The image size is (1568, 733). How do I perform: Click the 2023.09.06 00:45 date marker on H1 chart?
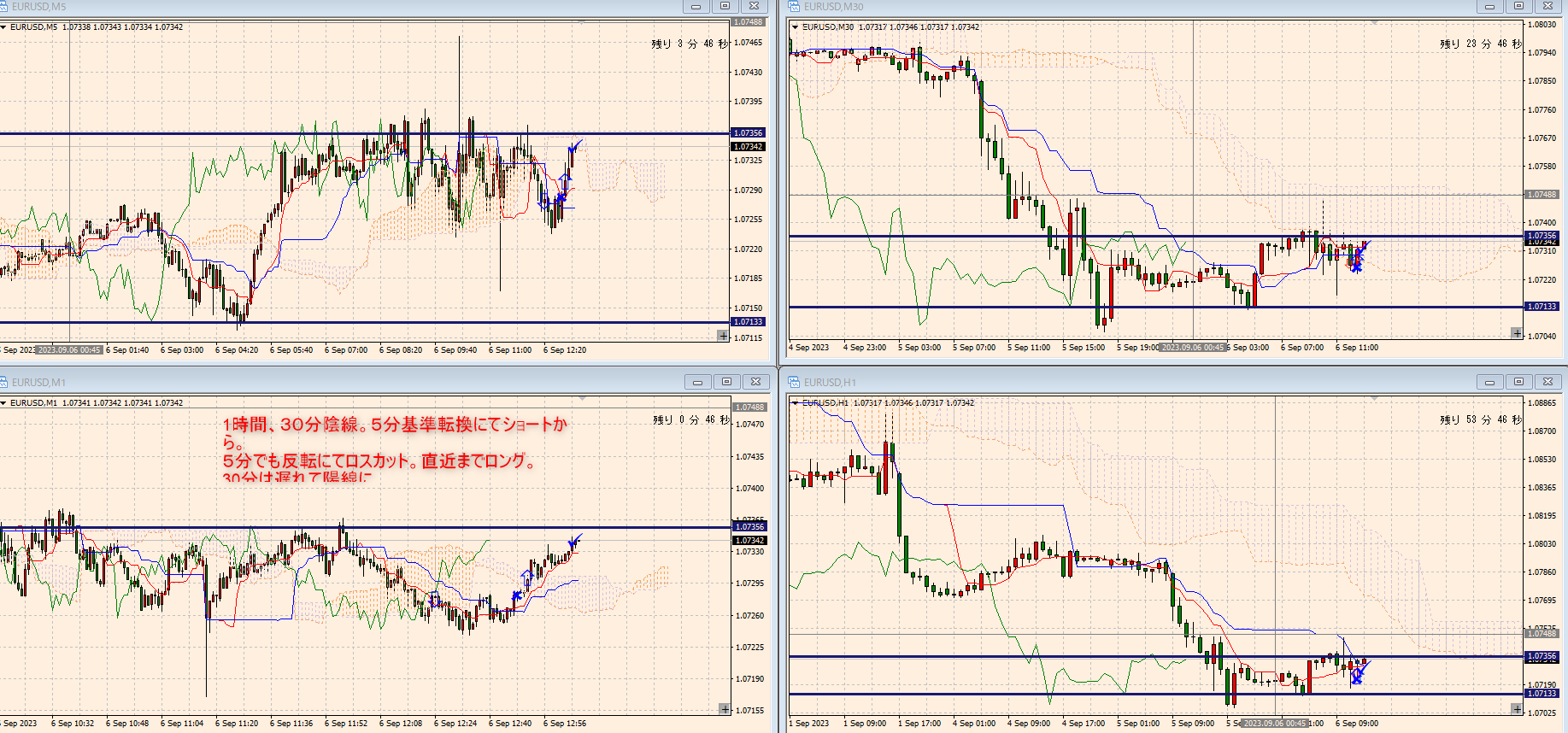point(1275,724)
